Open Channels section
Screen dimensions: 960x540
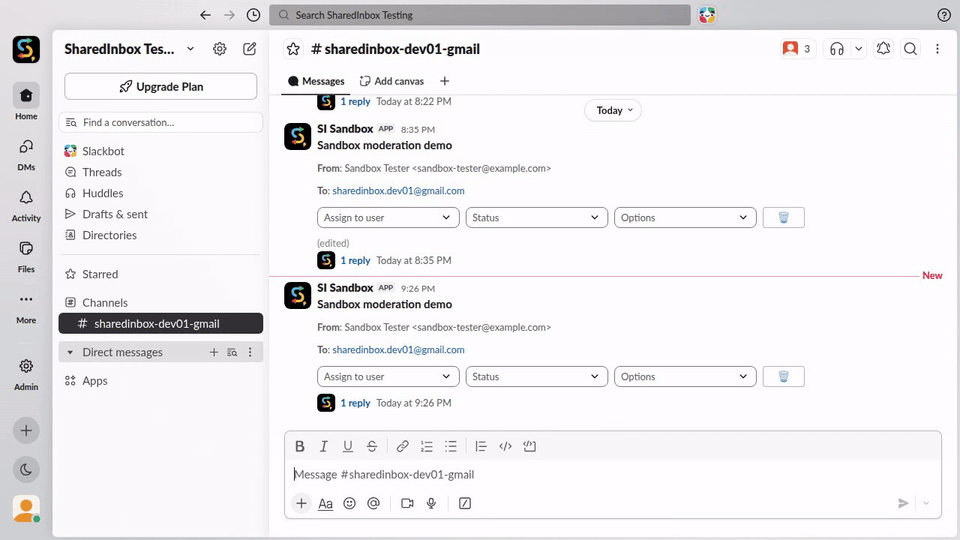[x=160, y=302]
